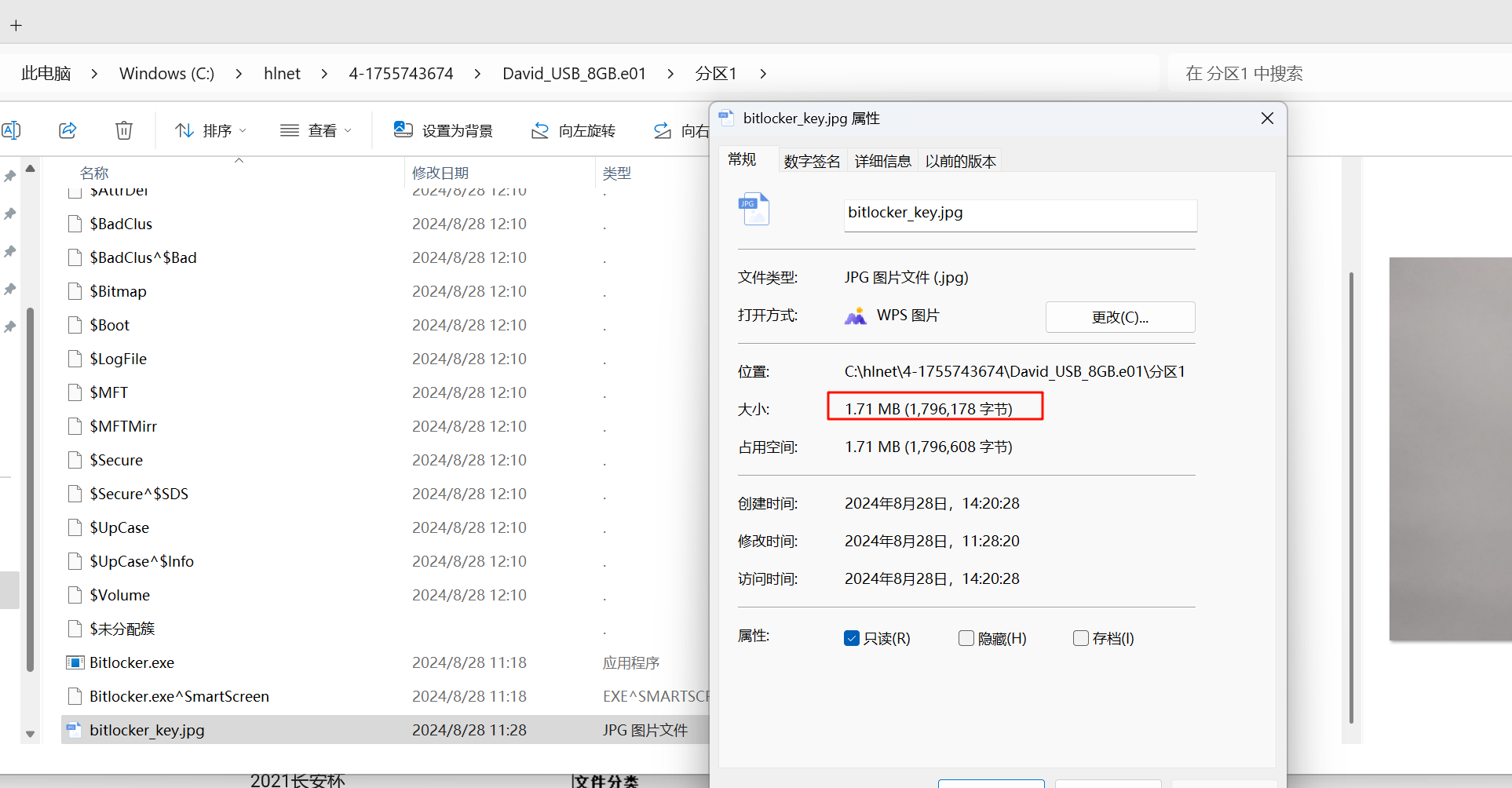Toggle the 存档(I) checkbox

pyautogui.click(x=1081, y=638)
